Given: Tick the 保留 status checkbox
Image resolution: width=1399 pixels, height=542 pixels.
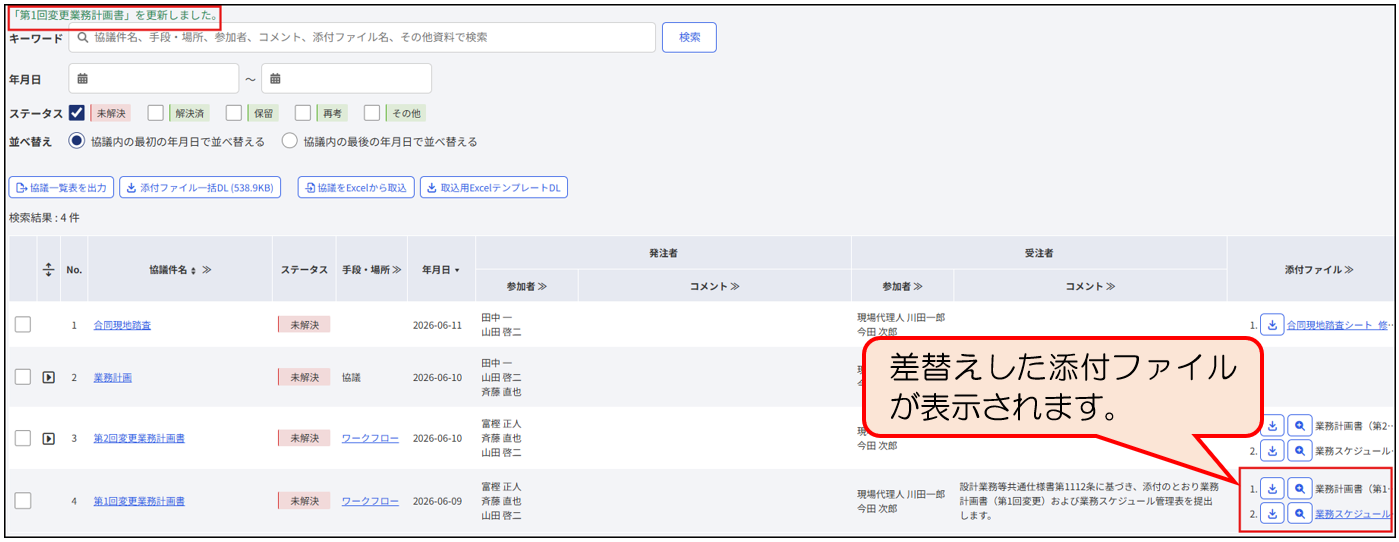Looking at the screenshot, I should [x=234, y=113].
